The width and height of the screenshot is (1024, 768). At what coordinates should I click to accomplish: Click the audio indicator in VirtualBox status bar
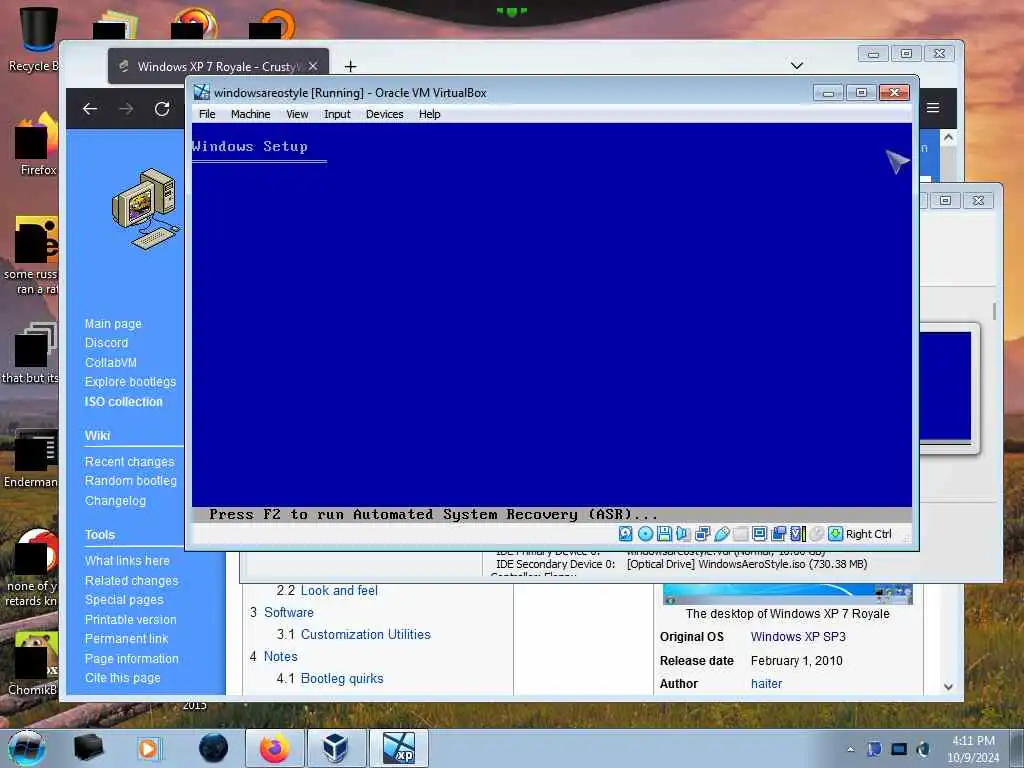[683, 534]
